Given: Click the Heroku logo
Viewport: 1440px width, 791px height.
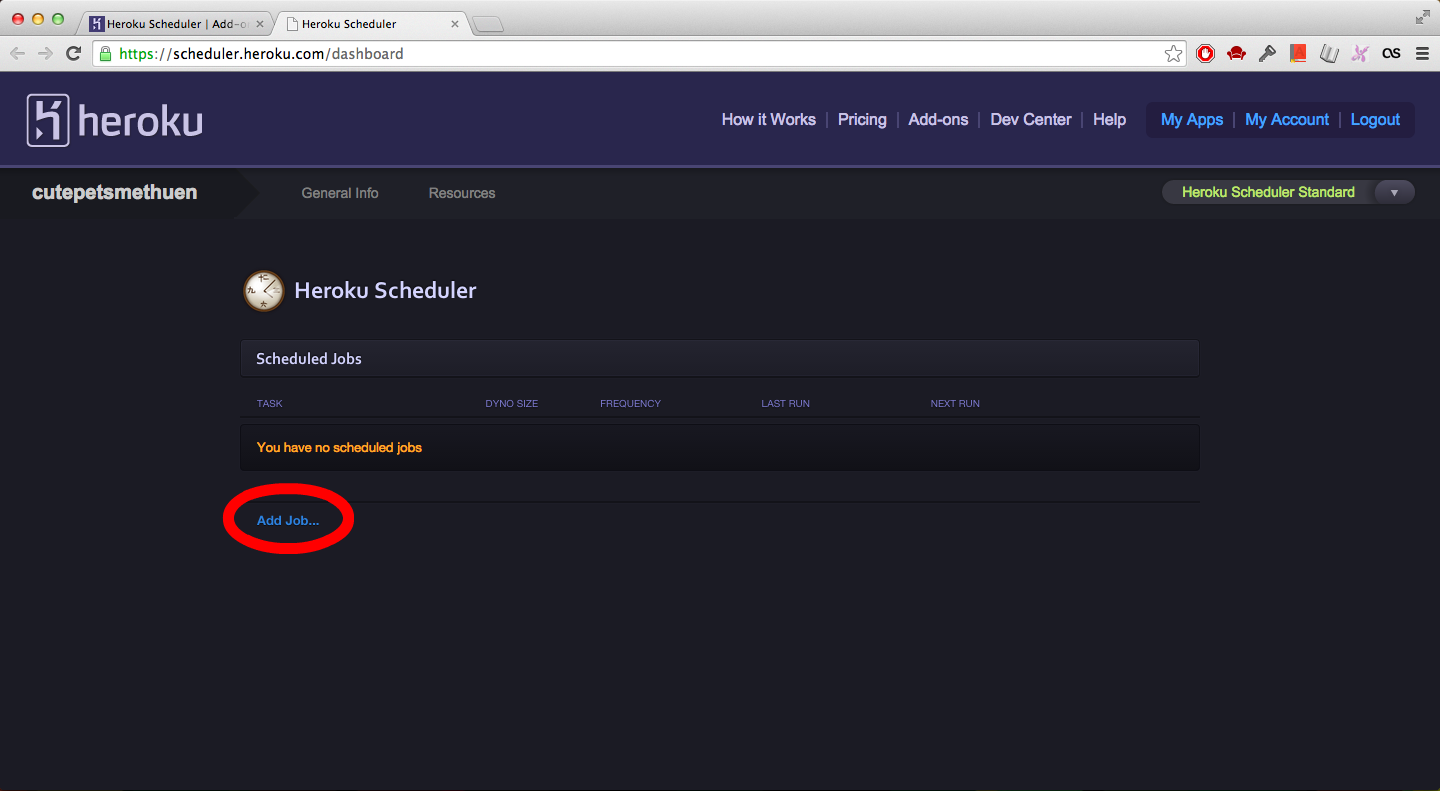Looking at the screenshot, I should pyautogui.click(x=115, y=121).
